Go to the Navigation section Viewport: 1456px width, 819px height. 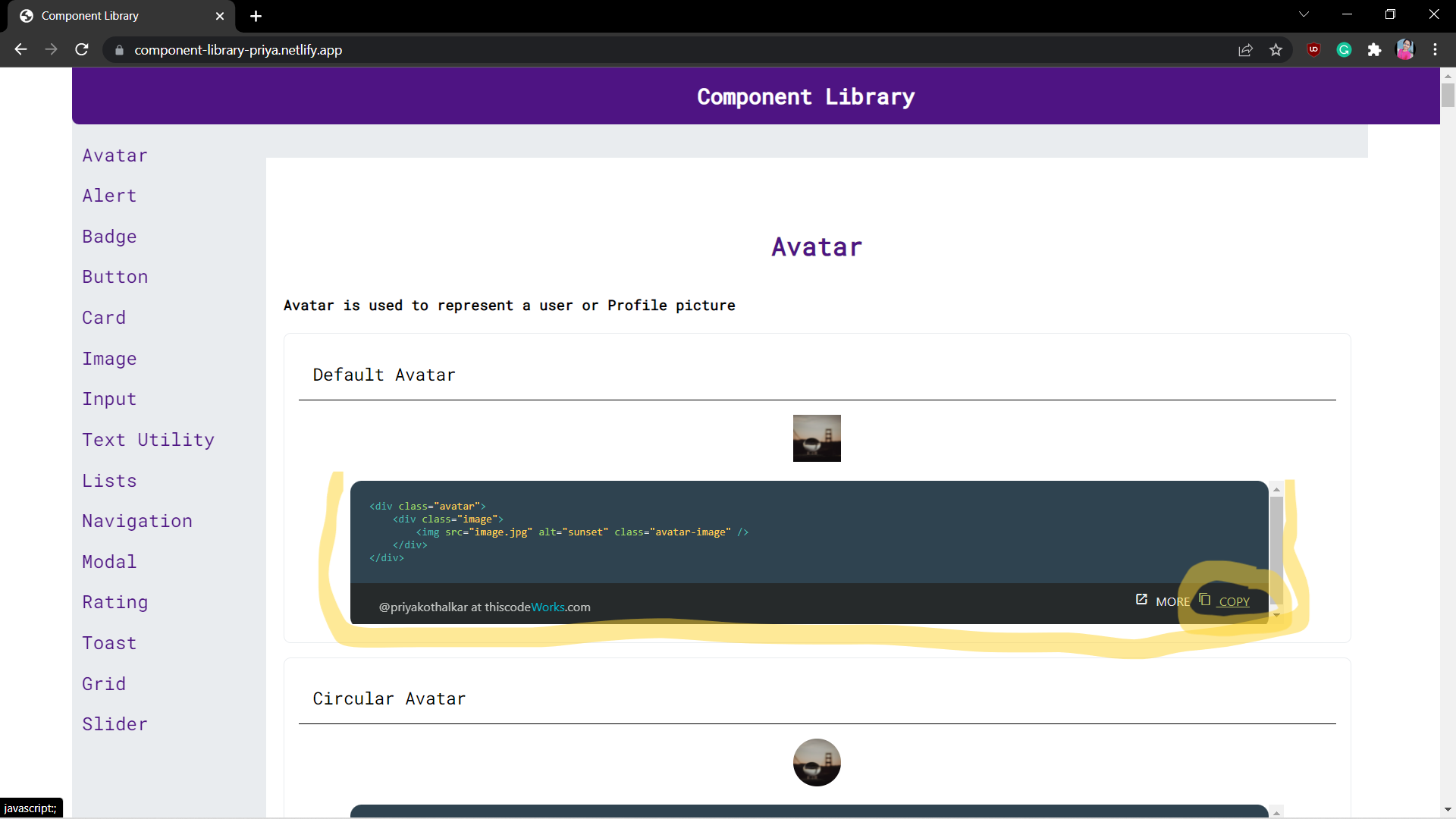(x=137, y=521)
